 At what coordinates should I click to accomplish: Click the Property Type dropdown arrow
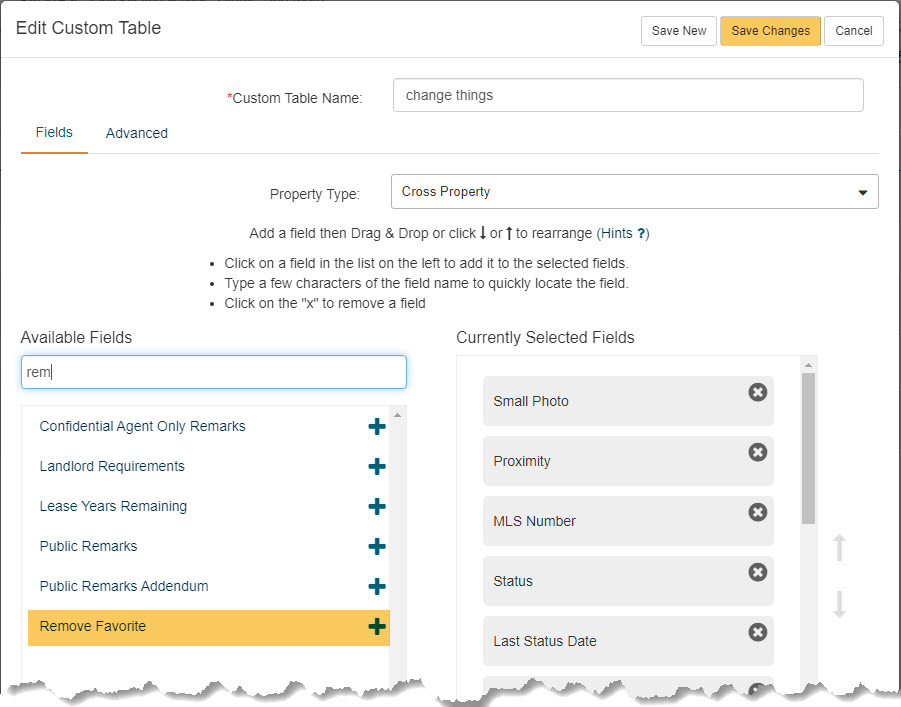point(863,193)
